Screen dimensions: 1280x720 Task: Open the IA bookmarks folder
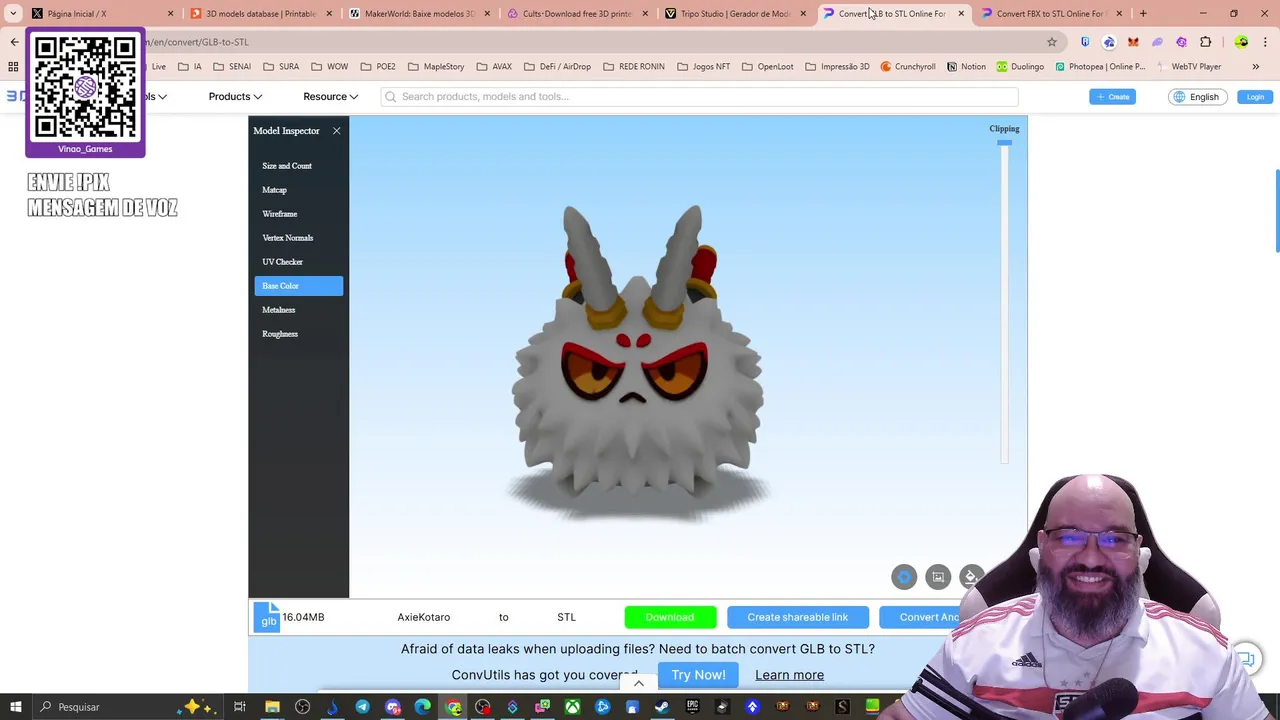point(189,67)
